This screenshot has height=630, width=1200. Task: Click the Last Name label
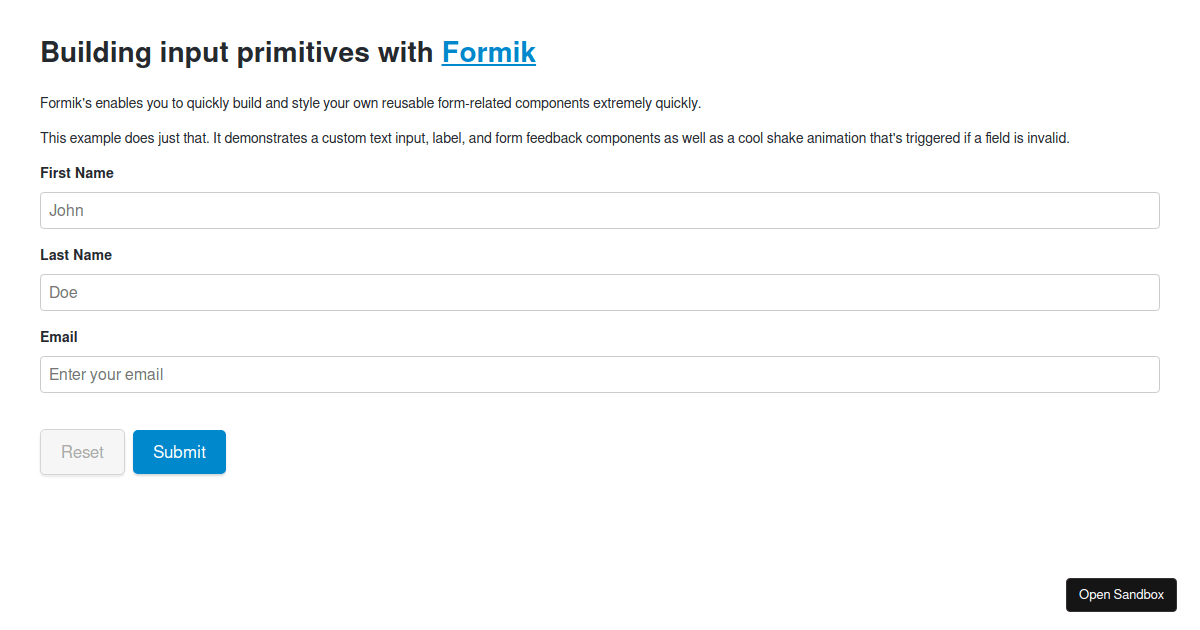pyautogui.click(x=75, y=254)
